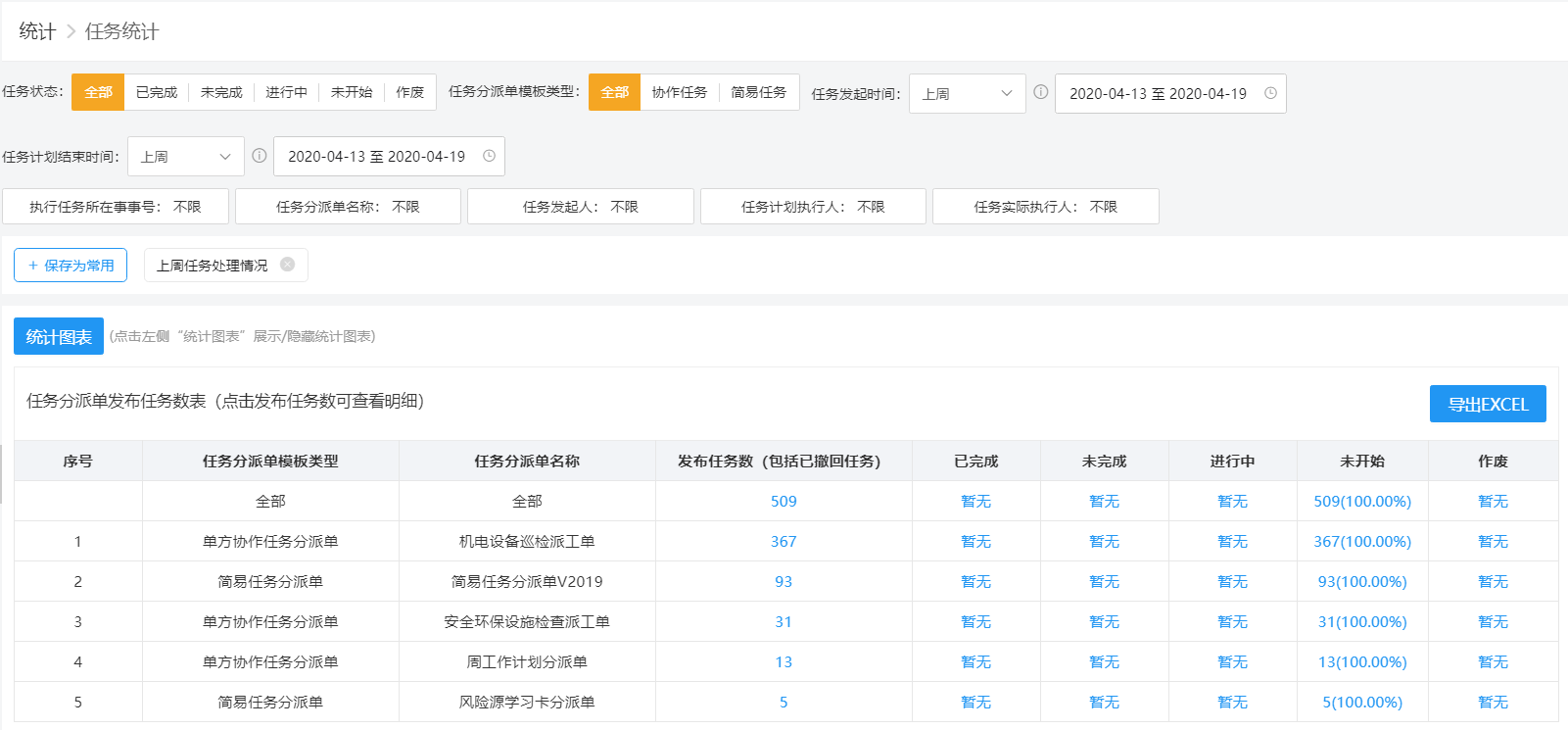Click clock icon in 计划结束时间 date range
Image resolution: width=1568 pixels, height=730 pixels.
[x=489, y=156]
